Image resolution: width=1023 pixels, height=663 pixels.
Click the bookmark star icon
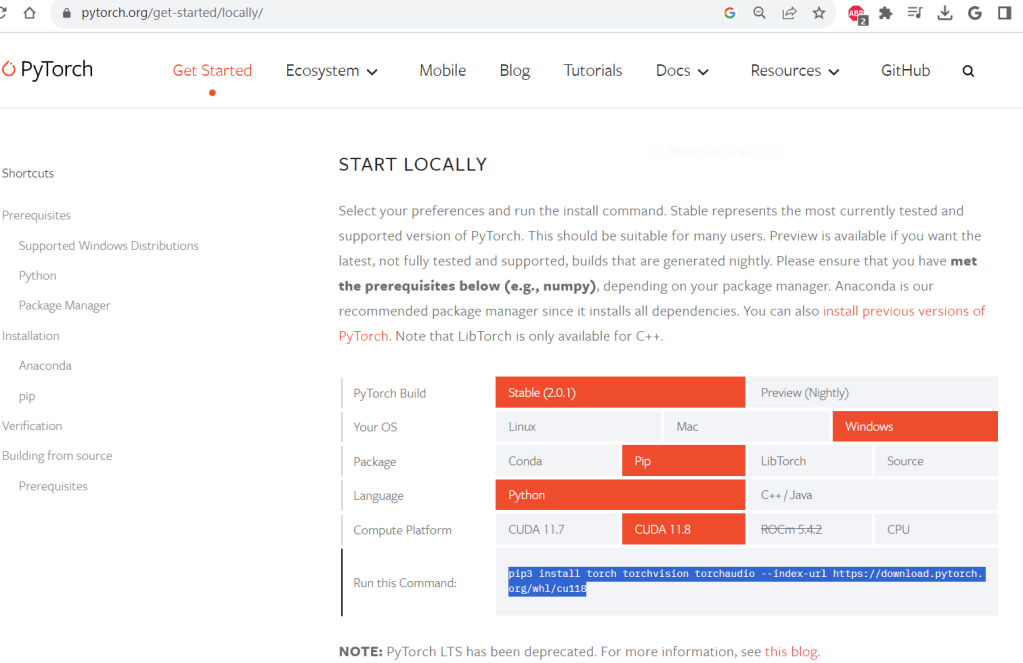point(819,14)
